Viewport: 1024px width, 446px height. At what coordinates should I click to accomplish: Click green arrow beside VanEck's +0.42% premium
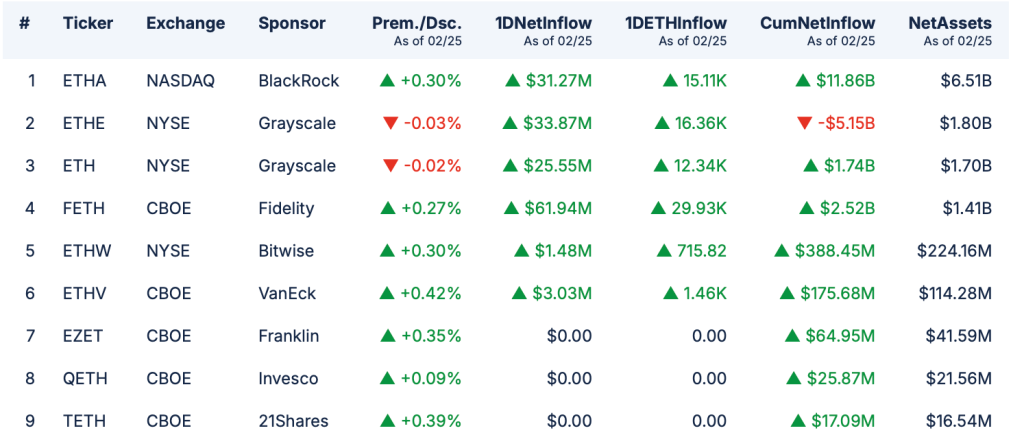(x=388, y=293)
